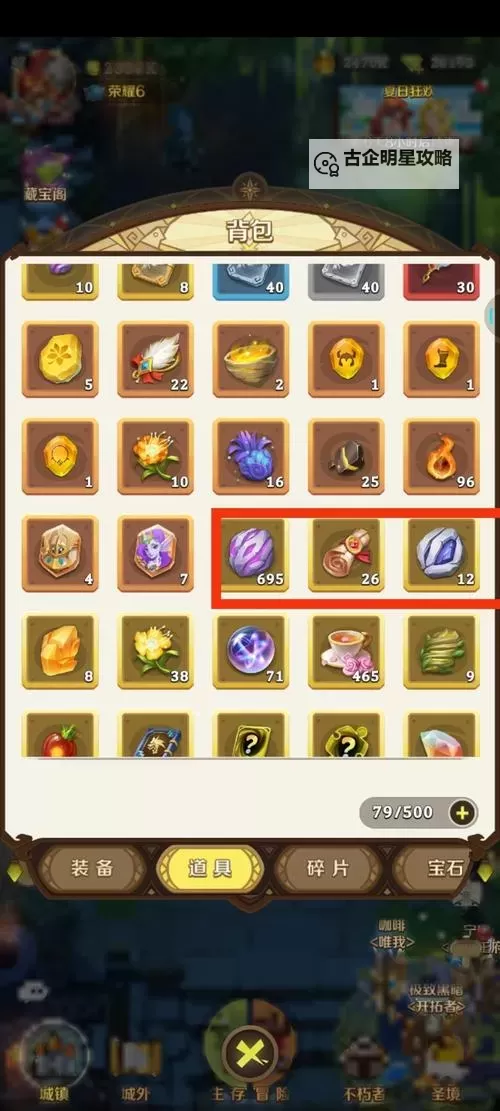Select the orange crystal item with count 8

[x=60, y=651]
